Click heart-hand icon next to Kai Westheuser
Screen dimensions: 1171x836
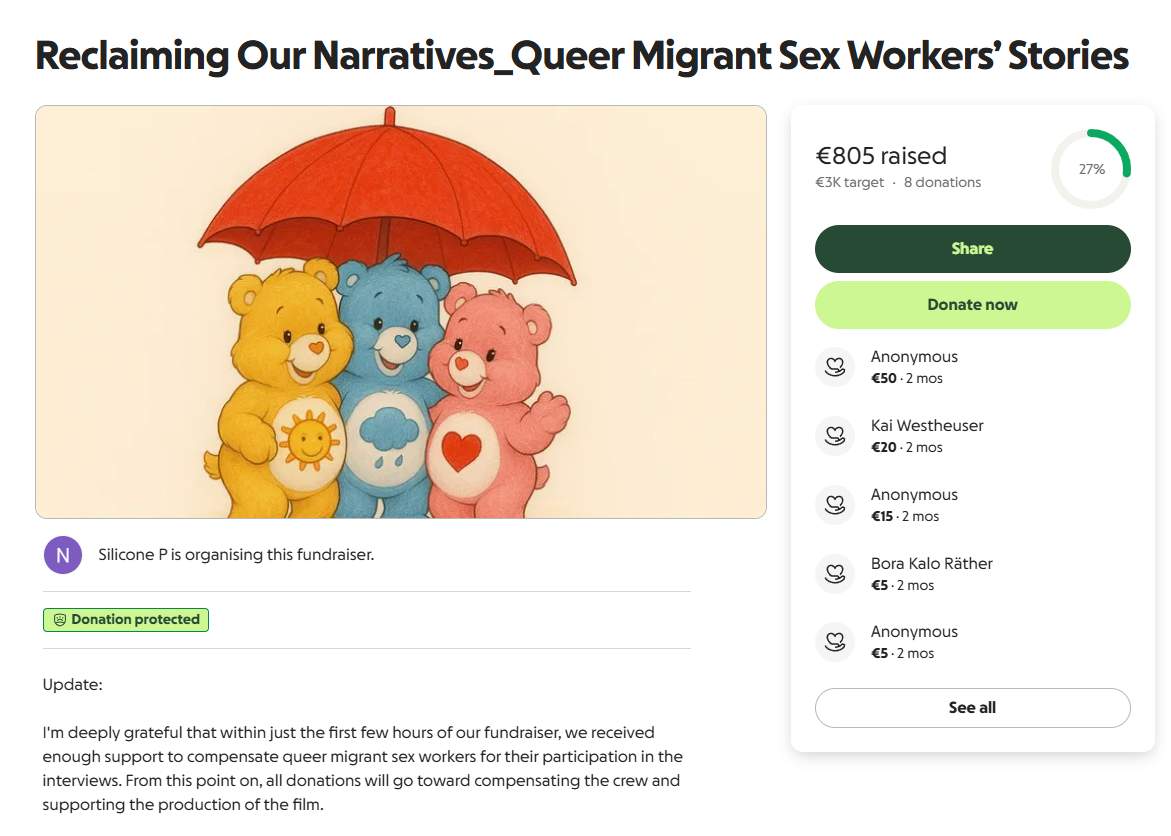coord(834,436)
